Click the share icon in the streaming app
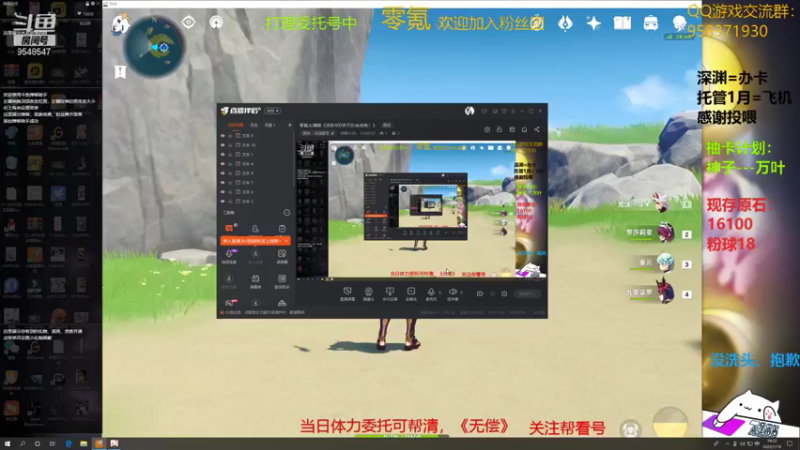This screenshot has height=450, width=800. 537,130
